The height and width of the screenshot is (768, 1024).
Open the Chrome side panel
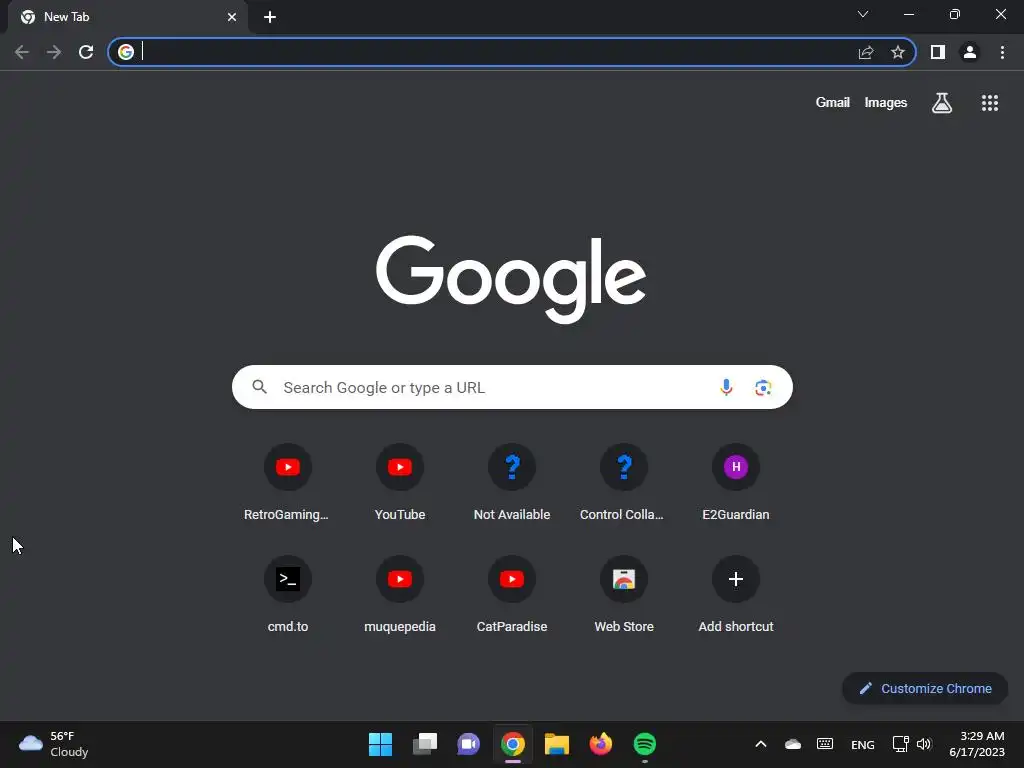pyautogui.click(x=938, y=52)
